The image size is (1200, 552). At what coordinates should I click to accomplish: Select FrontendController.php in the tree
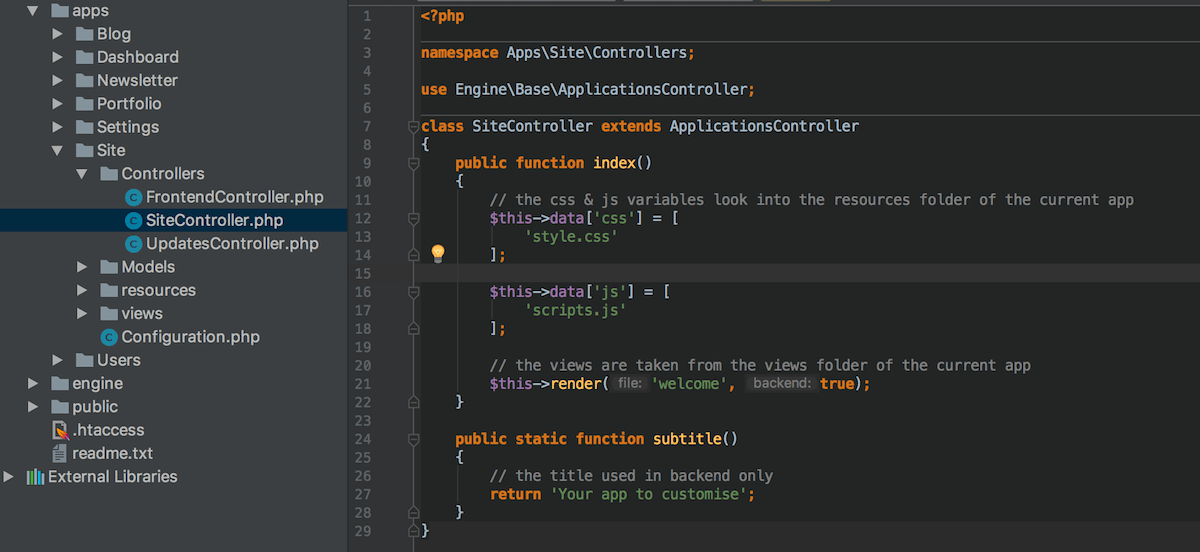point(235,197)
